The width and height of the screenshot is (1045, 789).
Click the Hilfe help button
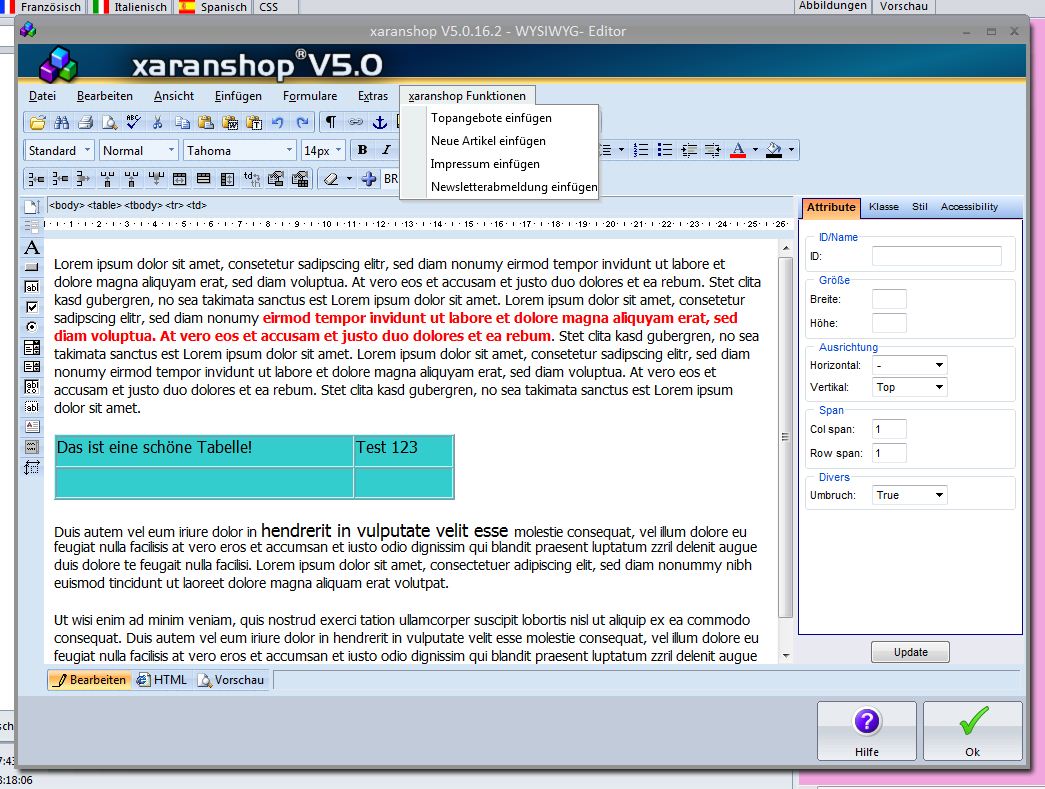[866, 731]
